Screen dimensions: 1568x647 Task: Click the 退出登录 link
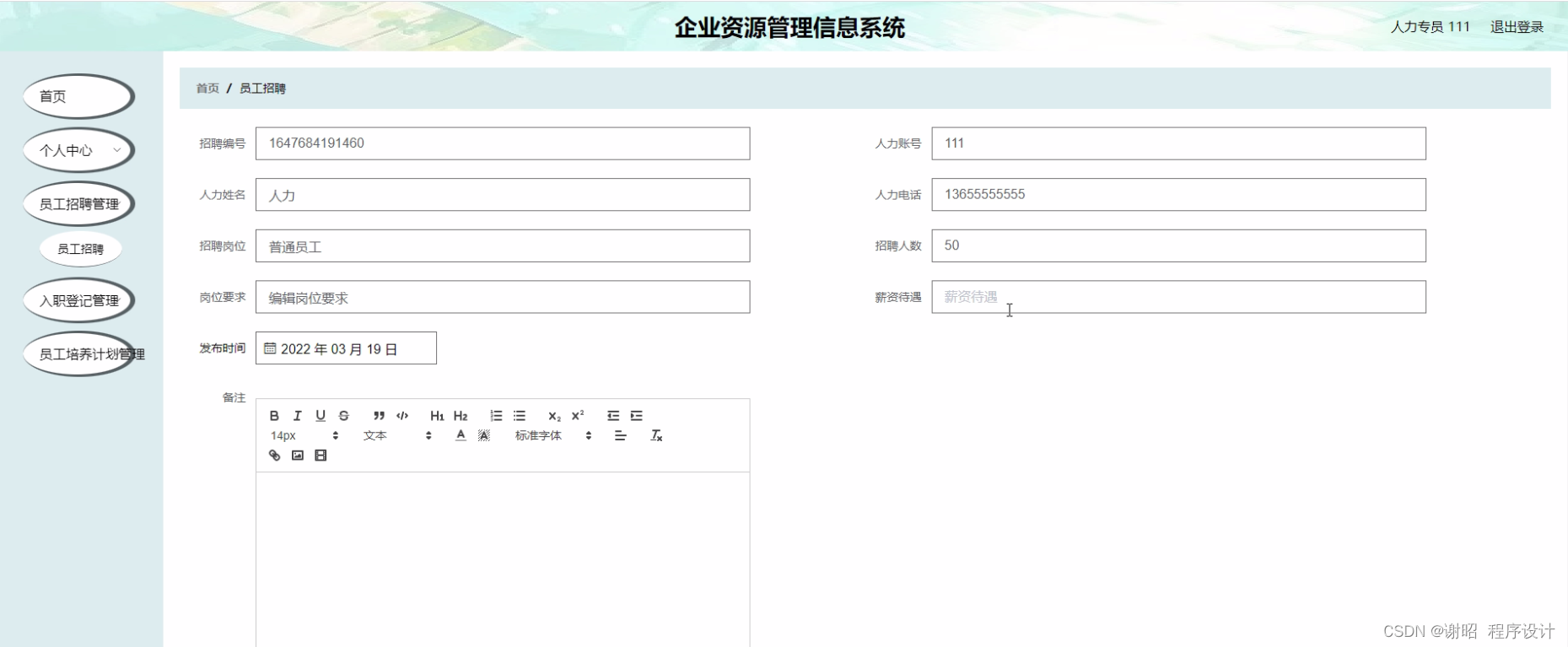[x=1517, y=27]
